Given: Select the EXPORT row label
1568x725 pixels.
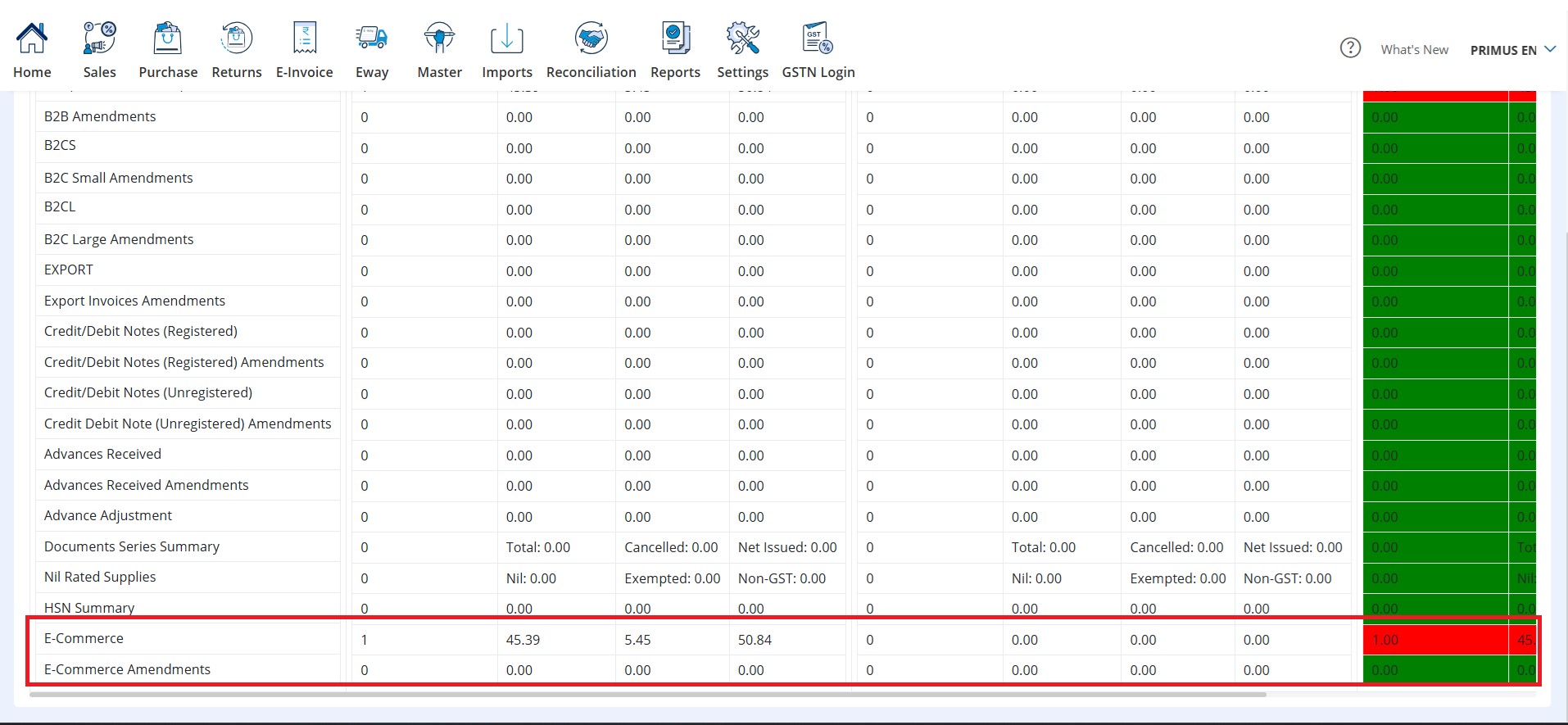Looking at the screenshot, I should coord(69,270).
